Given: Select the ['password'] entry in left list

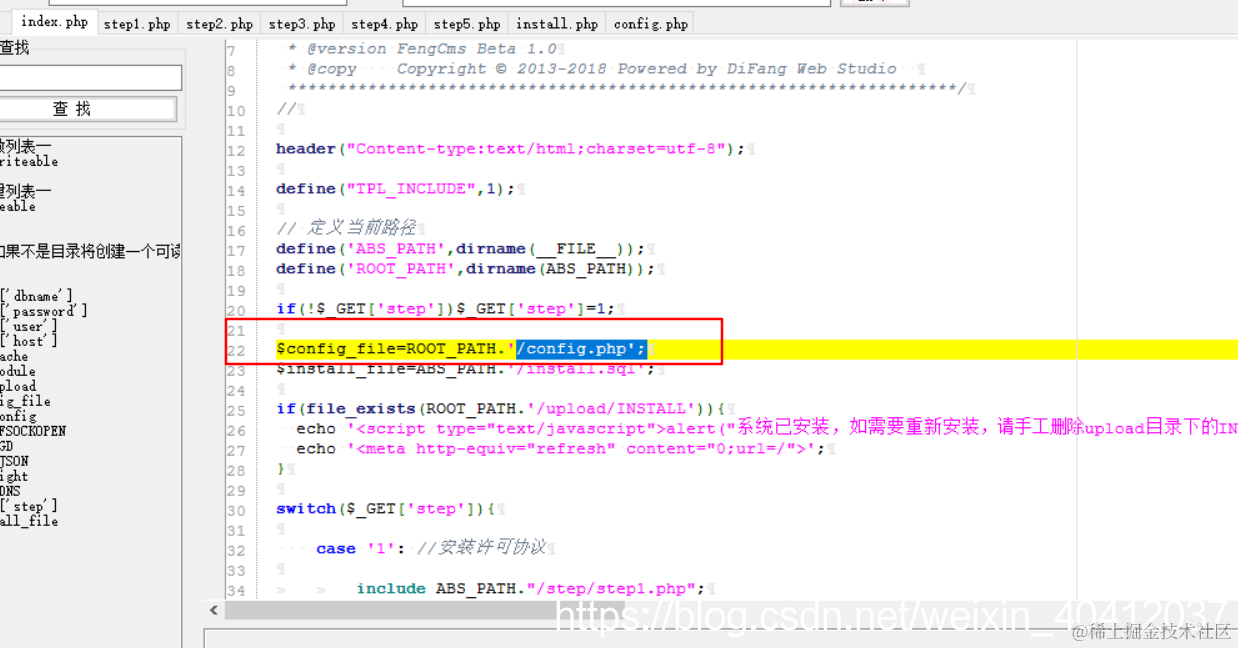Looking at the screenshot, I should [44, 311].
